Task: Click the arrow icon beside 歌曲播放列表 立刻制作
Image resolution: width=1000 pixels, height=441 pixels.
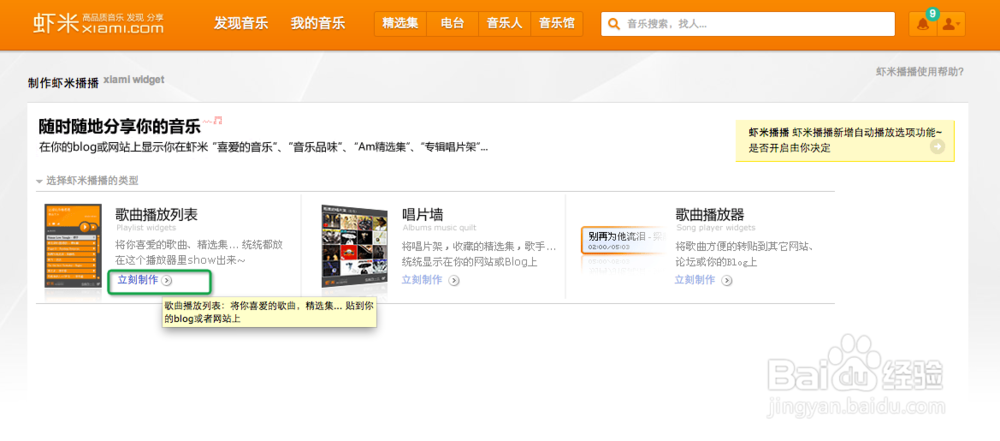Action: (167, 280)
